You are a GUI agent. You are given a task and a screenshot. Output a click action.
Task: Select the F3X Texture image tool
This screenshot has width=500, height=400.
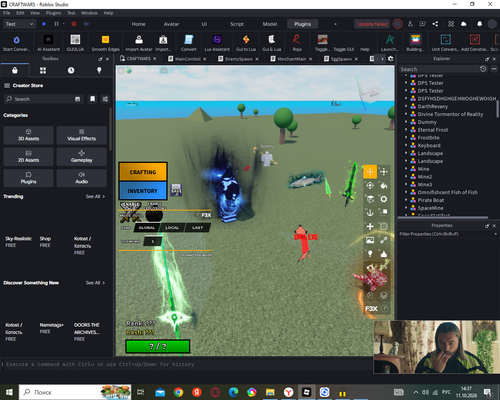click(370, 240)
